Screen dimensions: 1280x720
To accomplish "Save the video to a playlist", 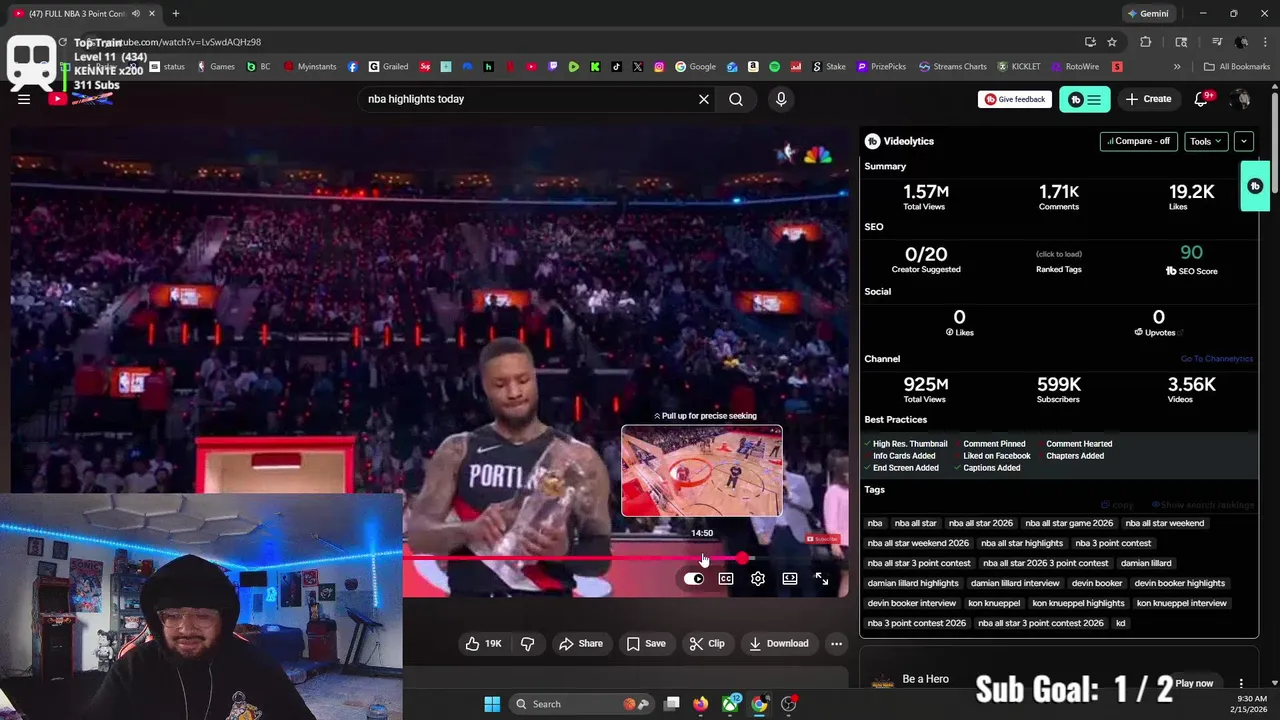I will pyautogui.click(x=646, y=644).
